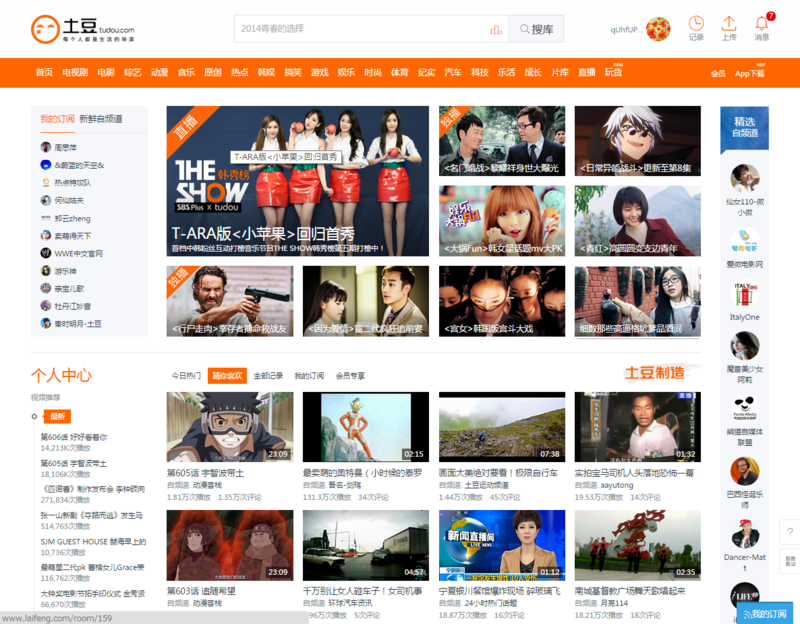Open the 极限自行车 video thumbnail
The width and height of the screenshot is (800, 624).
click(502, 427)
